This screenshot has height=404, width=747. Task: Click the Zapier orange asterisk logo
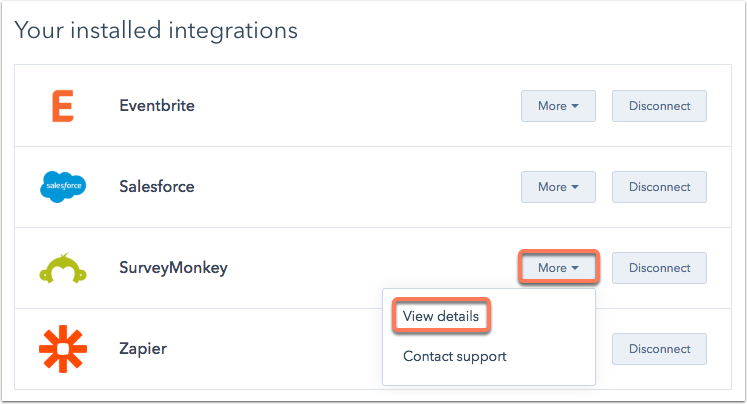63,349
